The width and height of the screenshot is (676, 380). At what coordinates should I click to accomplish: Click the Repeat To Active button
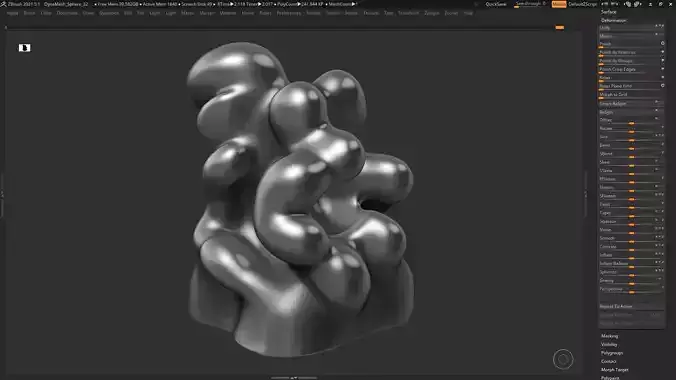[x=631, y=306]
